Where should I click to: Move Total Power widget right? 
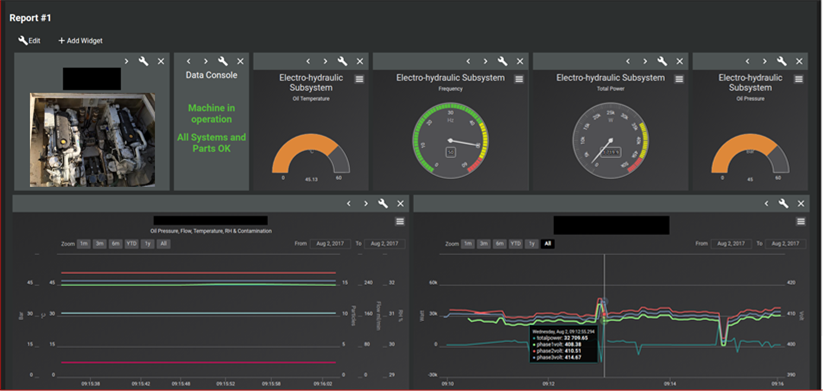646,61
